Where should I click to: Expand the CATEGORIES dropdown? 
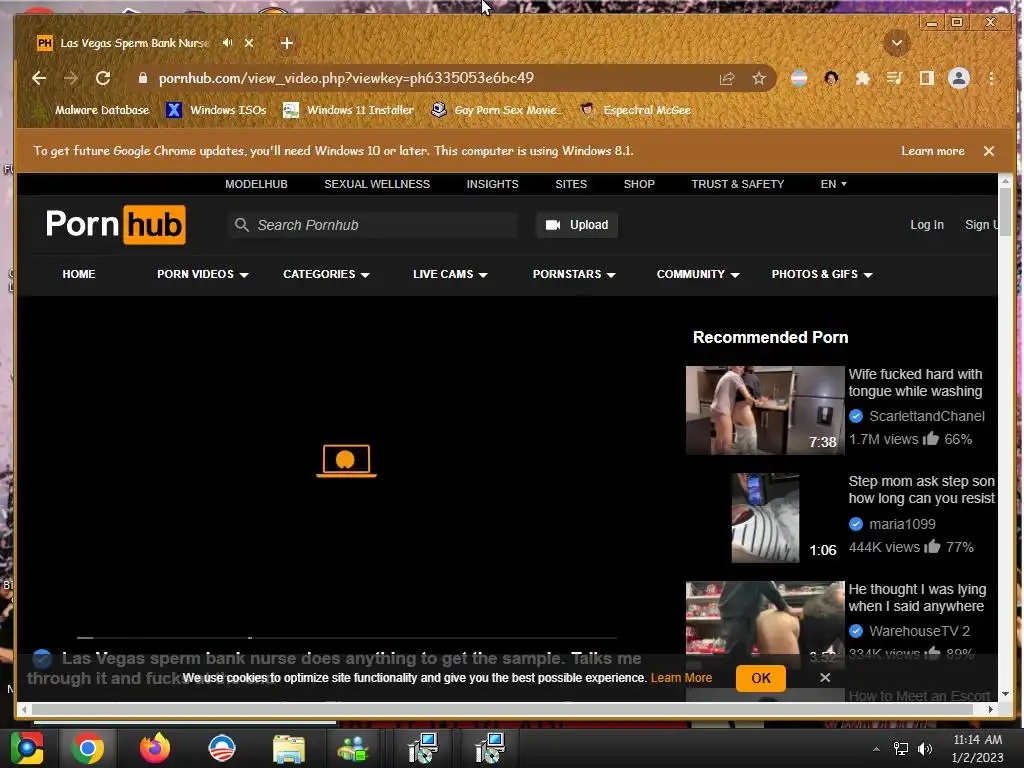point(326,274)
